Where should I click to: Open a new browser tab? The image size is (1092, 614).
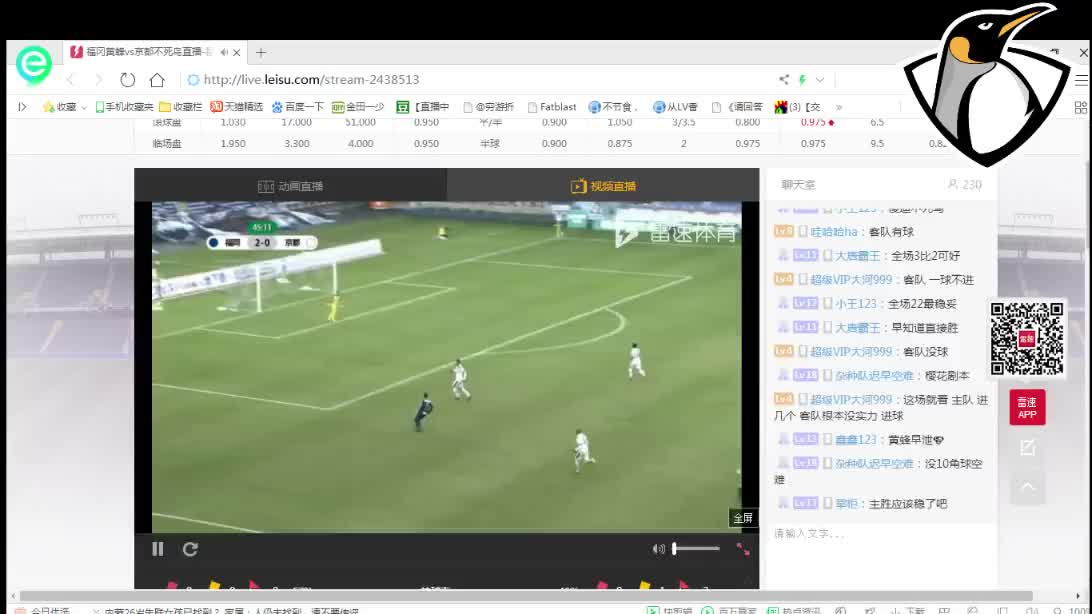(x=261, y=52)
